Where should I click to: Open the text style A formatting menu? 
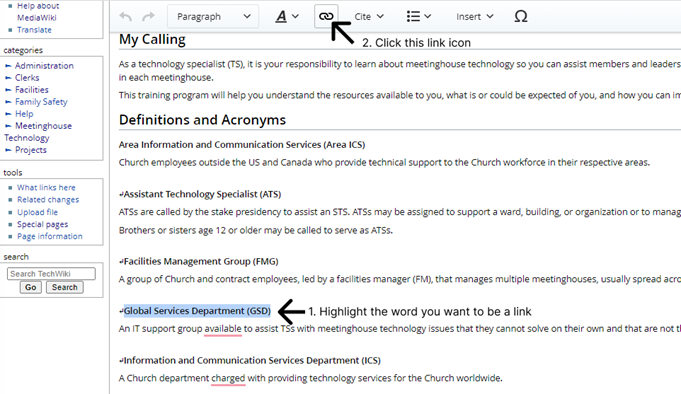(x=287, y=17)
